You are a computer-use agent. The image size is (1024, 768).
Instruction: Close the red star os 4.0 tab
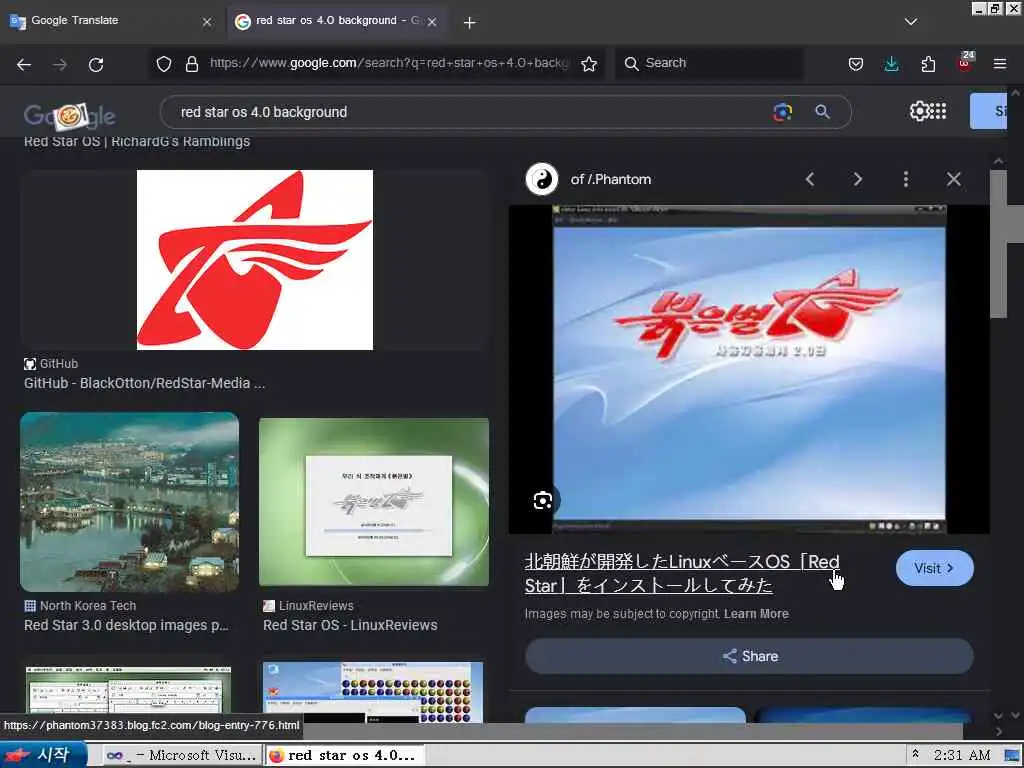pos(432,22)
